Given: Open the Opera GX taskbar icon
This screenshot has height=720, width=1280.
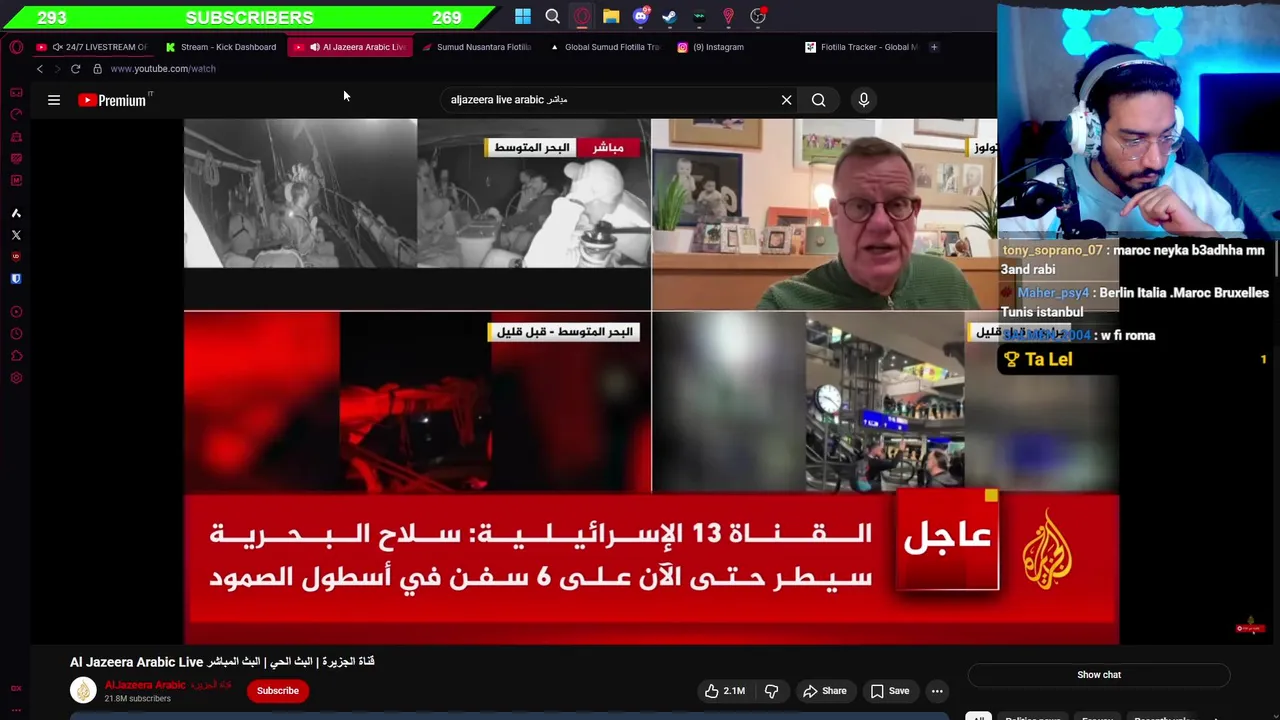Looking at the screenshot, I should tap(582, 16).
